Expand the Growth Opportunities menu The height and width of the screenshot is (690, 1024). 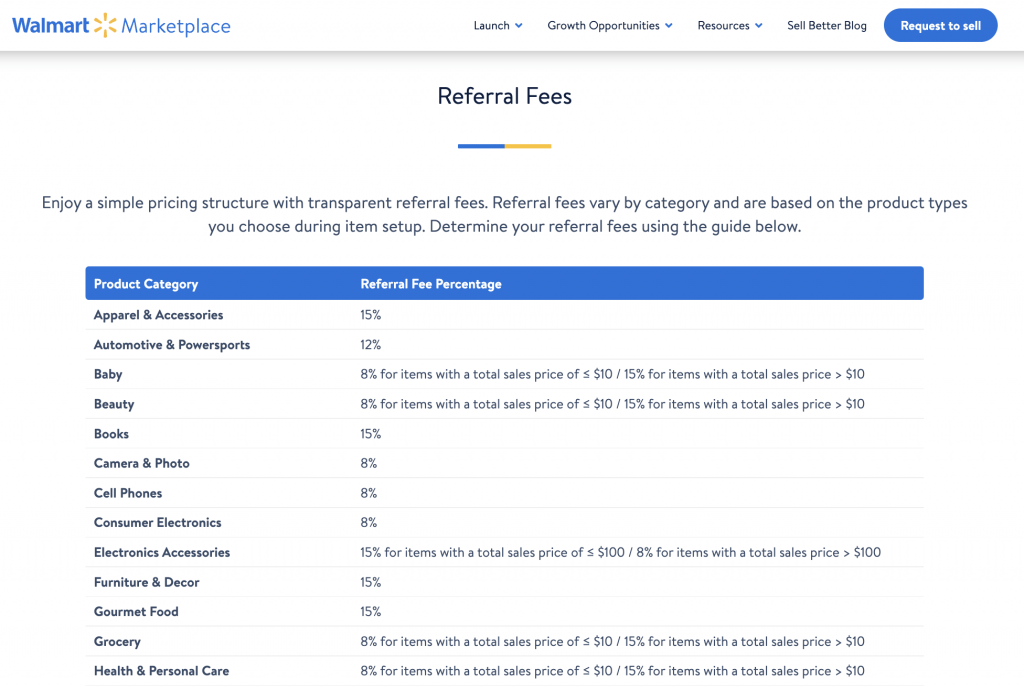point(609,26)
